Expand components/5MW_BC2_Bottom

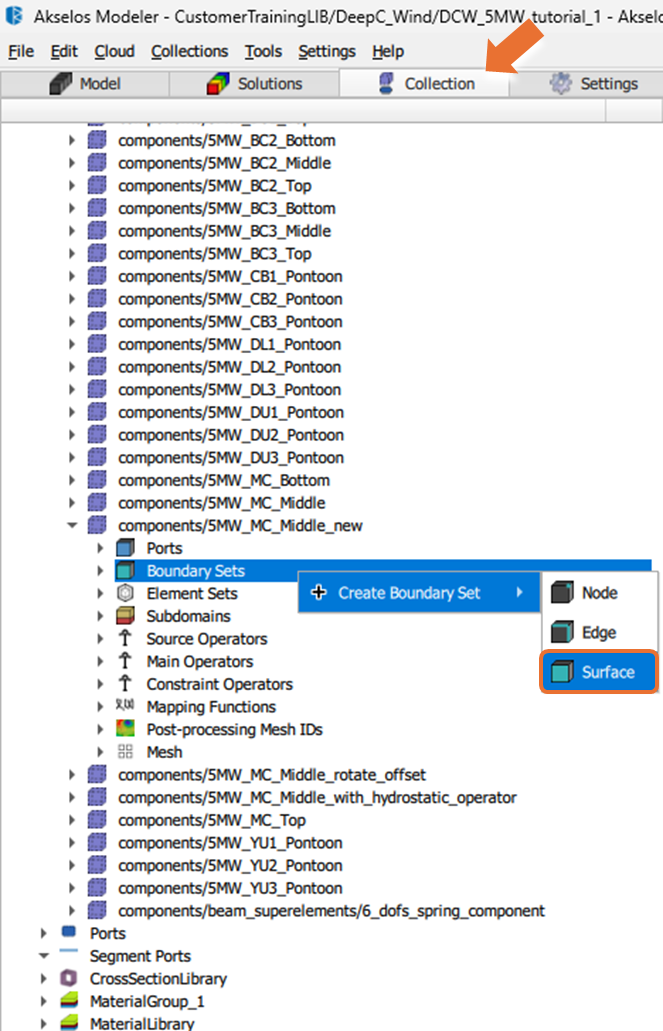pos(72,140)
